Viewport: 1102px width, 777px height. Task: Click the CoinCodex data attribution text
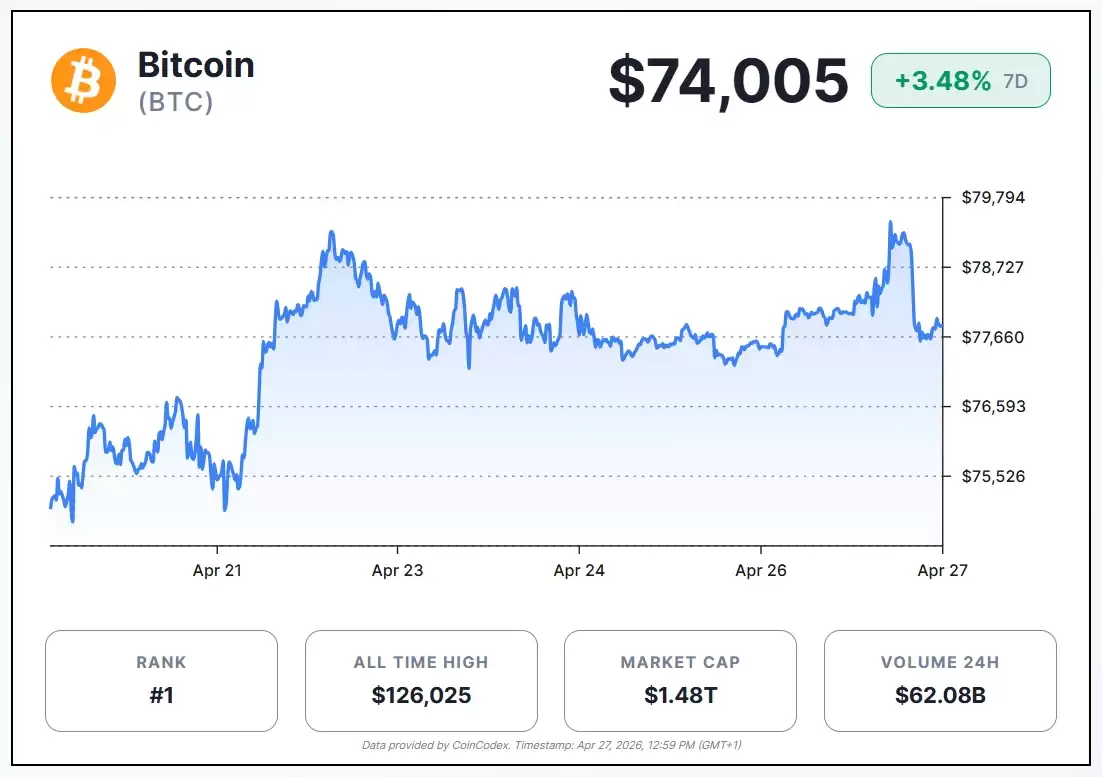pyautogui.click(x=551, y=745)
